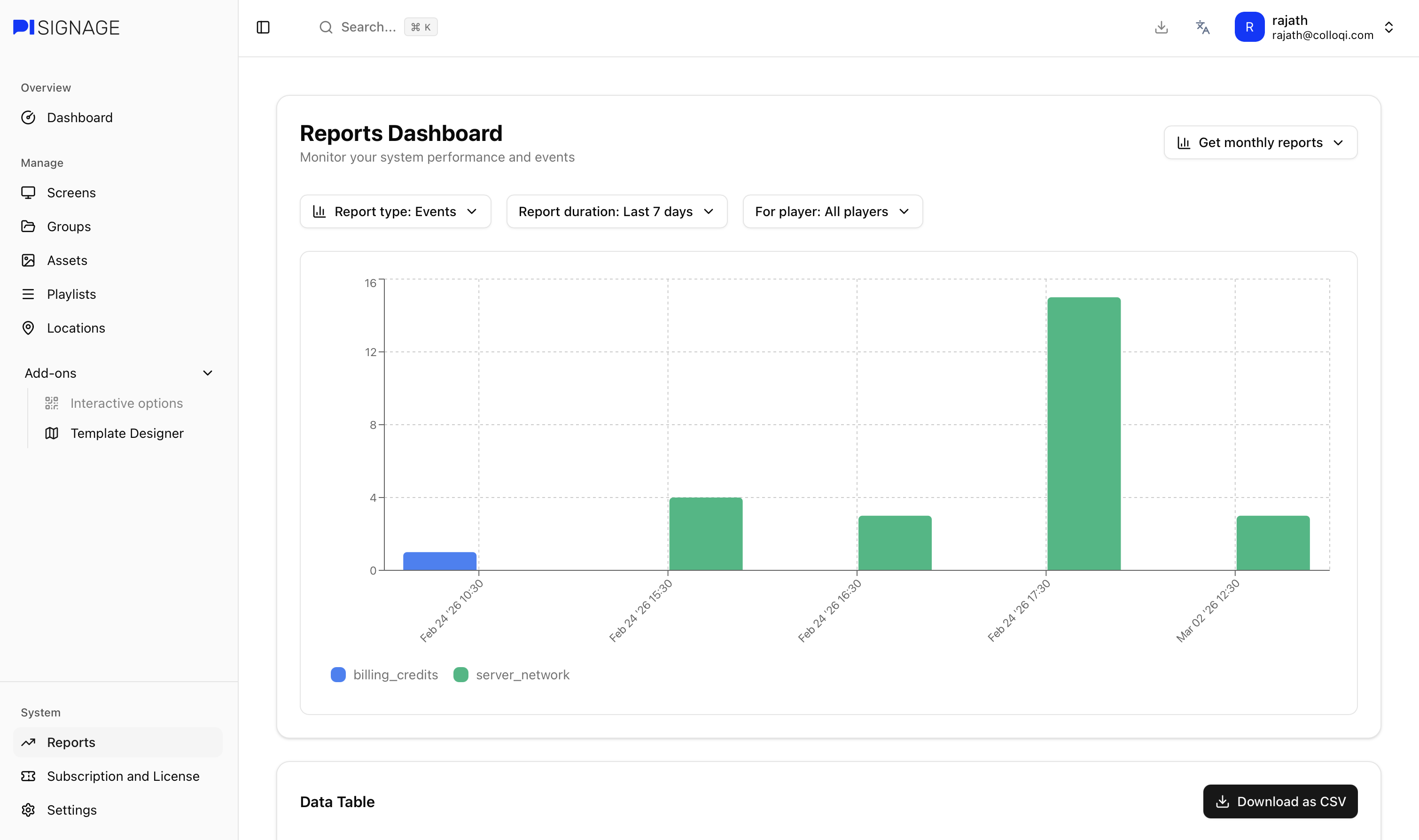
Task: Open Playlists from the Manage menu
Action: (x=71, y=295)
